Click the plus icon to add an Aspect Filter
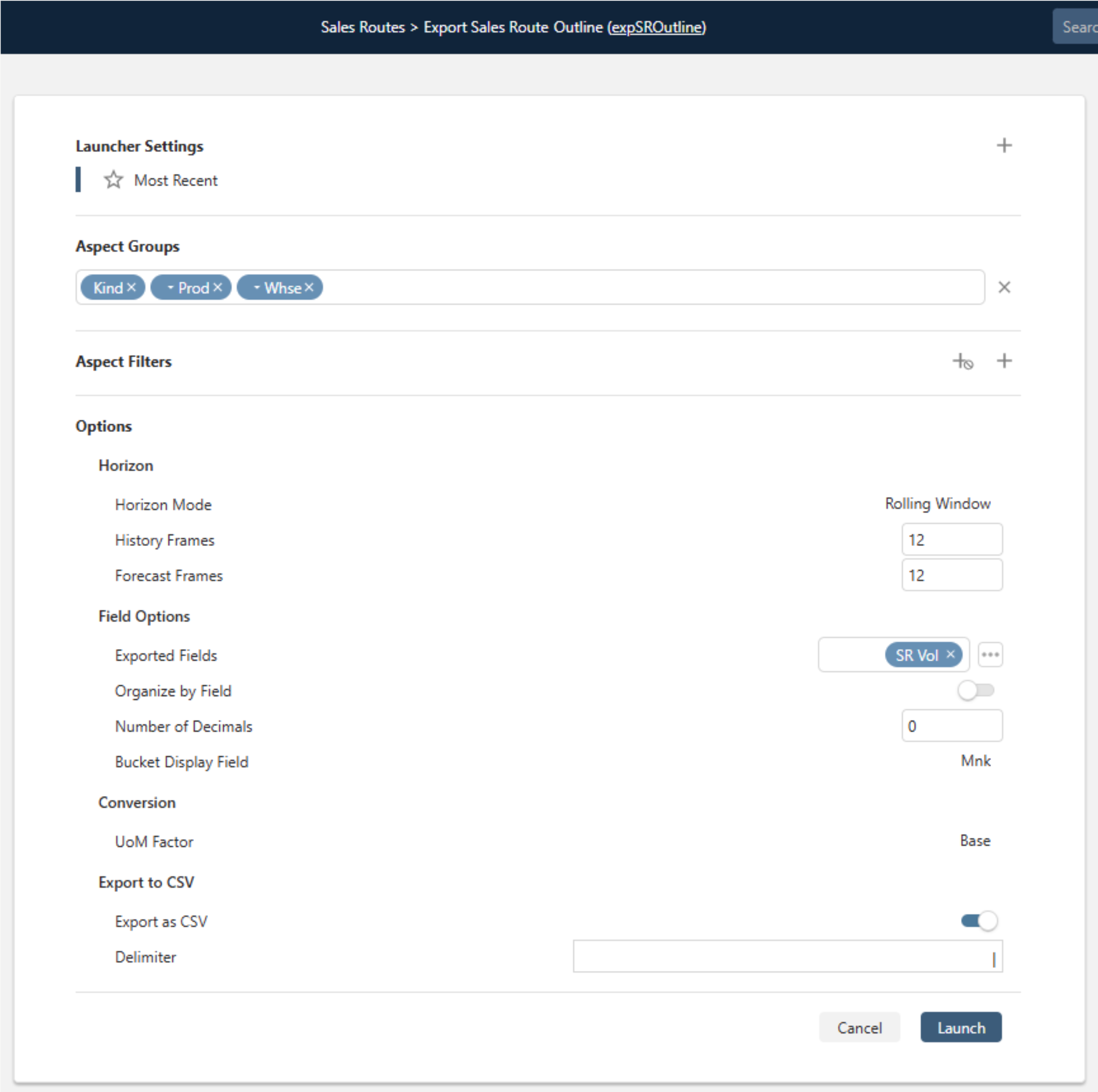The image size is (1098, 1092). pos(1004,360)
